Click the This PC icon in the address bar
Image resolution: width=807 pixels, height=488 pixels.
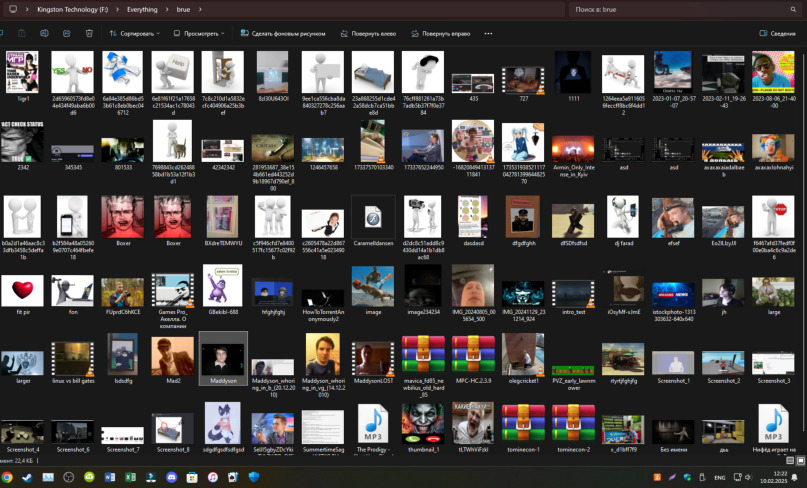tap(13, 9)
